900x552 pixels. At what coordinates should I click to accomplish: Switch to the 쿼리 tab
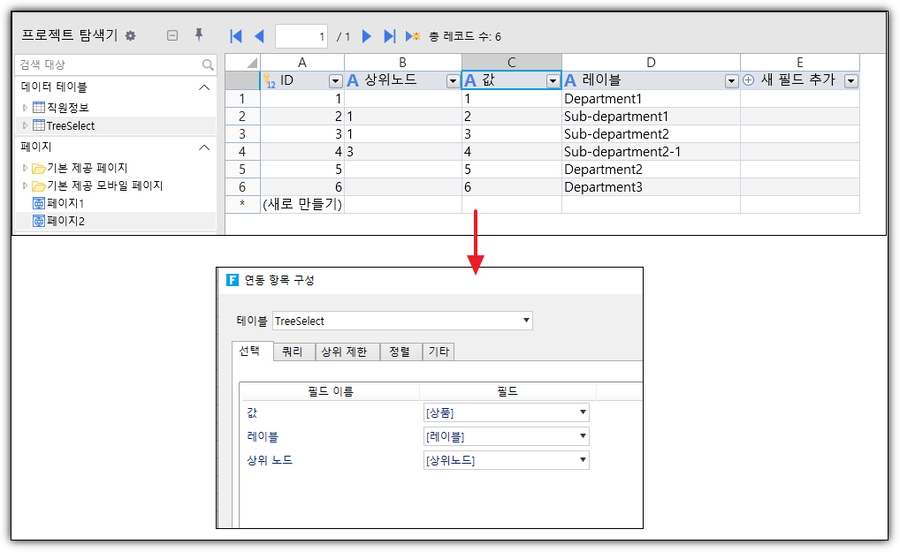(x=291, y=351)
